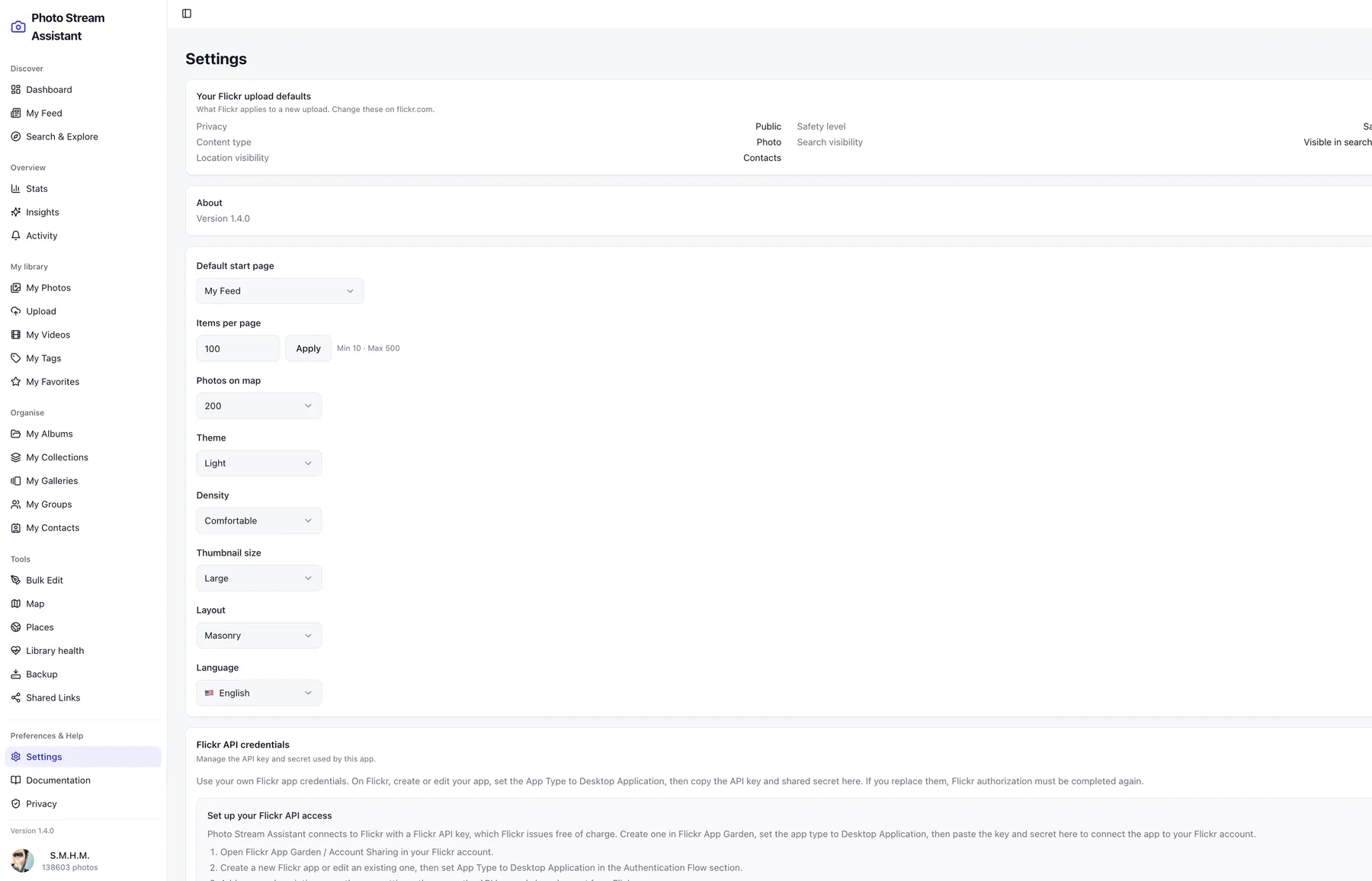Click the My Groups people icon
This screenshot has width=1372, height=881.
click(16, 505)
